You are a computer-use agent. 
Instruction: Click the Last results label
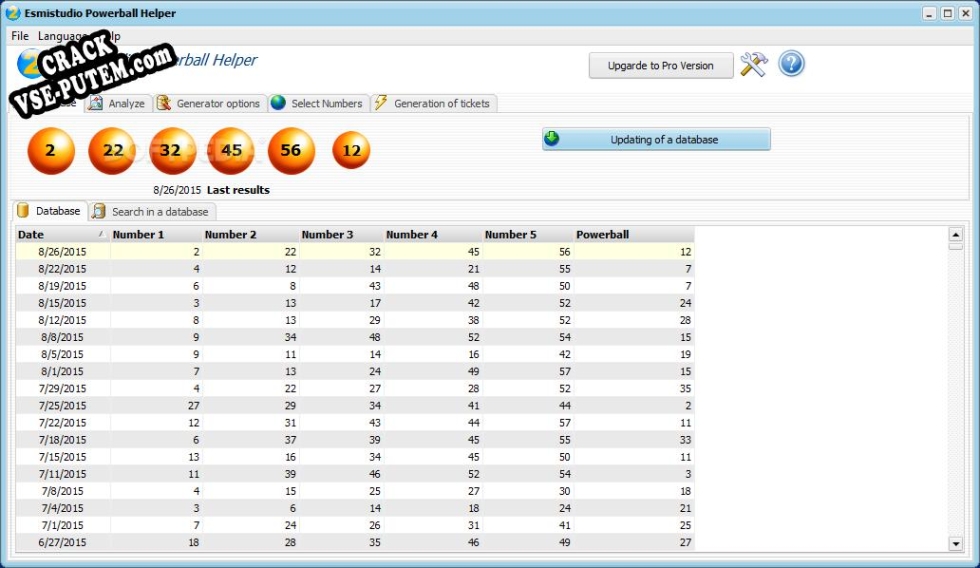(x=238, y=190)
